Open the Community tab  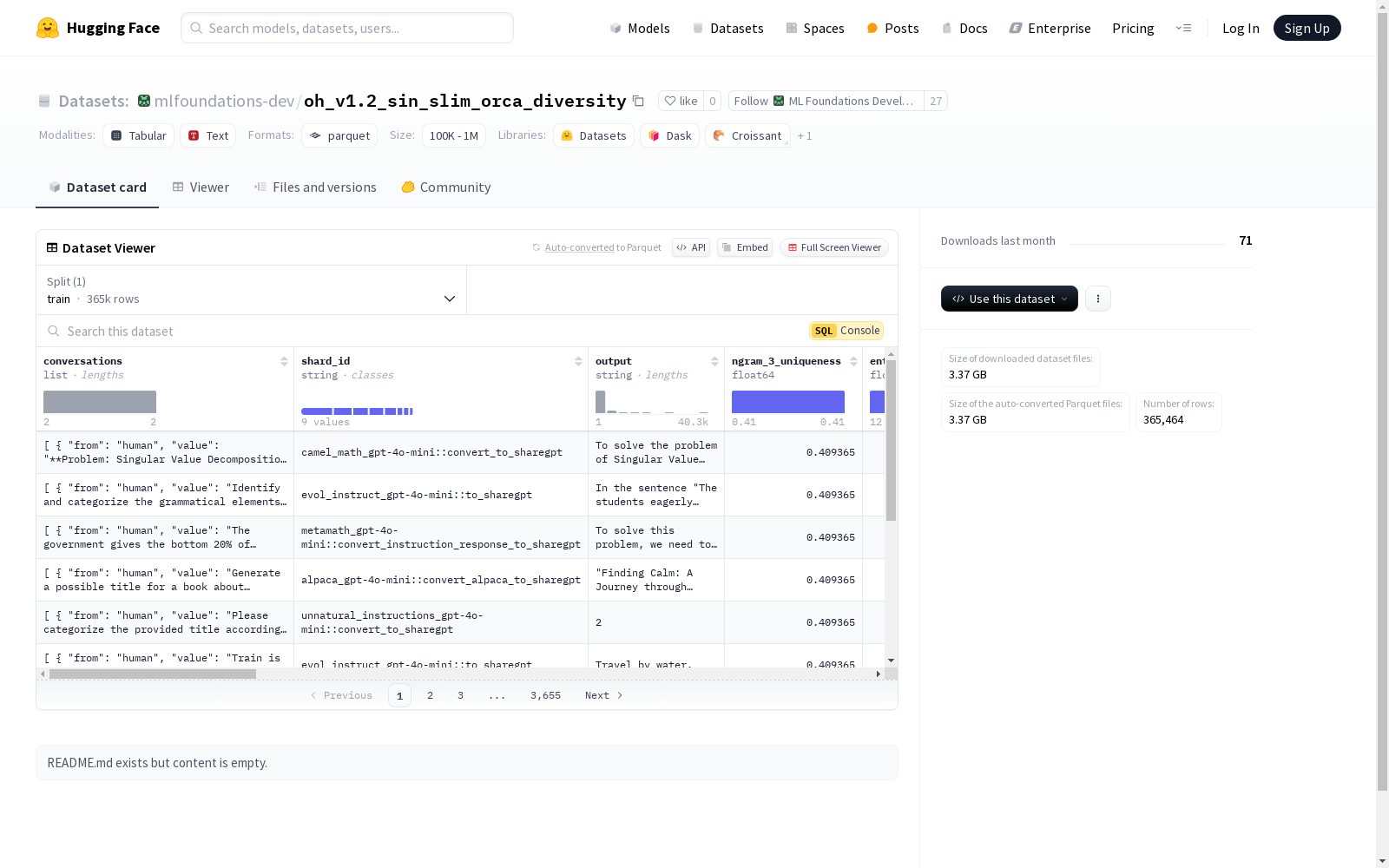(446, 187)
